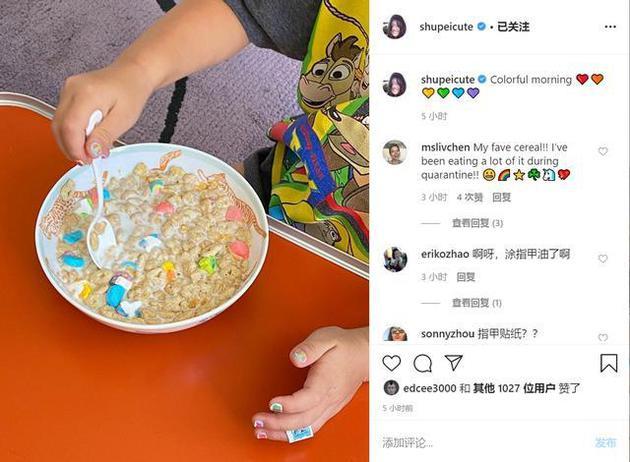Open edcee3000 liker avatar
Screen dimensions: 630x462
pos(391,388)
